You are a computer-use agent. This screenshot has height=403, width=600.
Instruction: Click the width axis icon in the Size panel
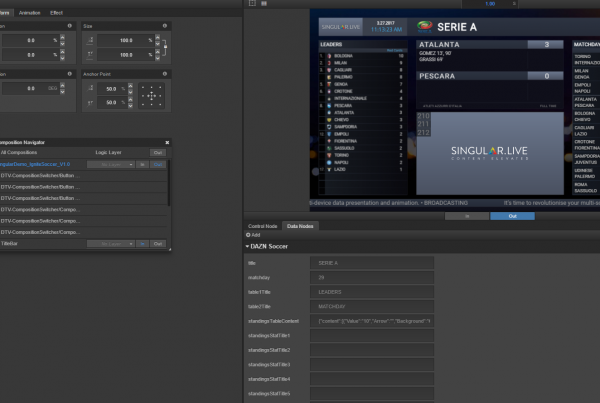(90, 40)
